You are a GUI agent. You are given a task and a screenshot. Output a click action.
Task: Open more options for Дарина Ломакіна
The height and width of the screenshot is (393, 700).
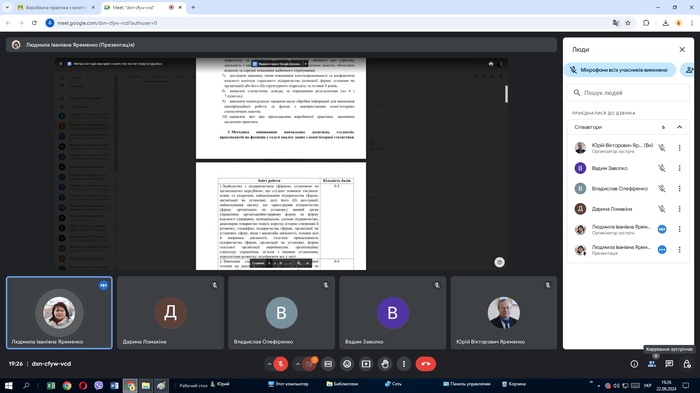[679, 209]
